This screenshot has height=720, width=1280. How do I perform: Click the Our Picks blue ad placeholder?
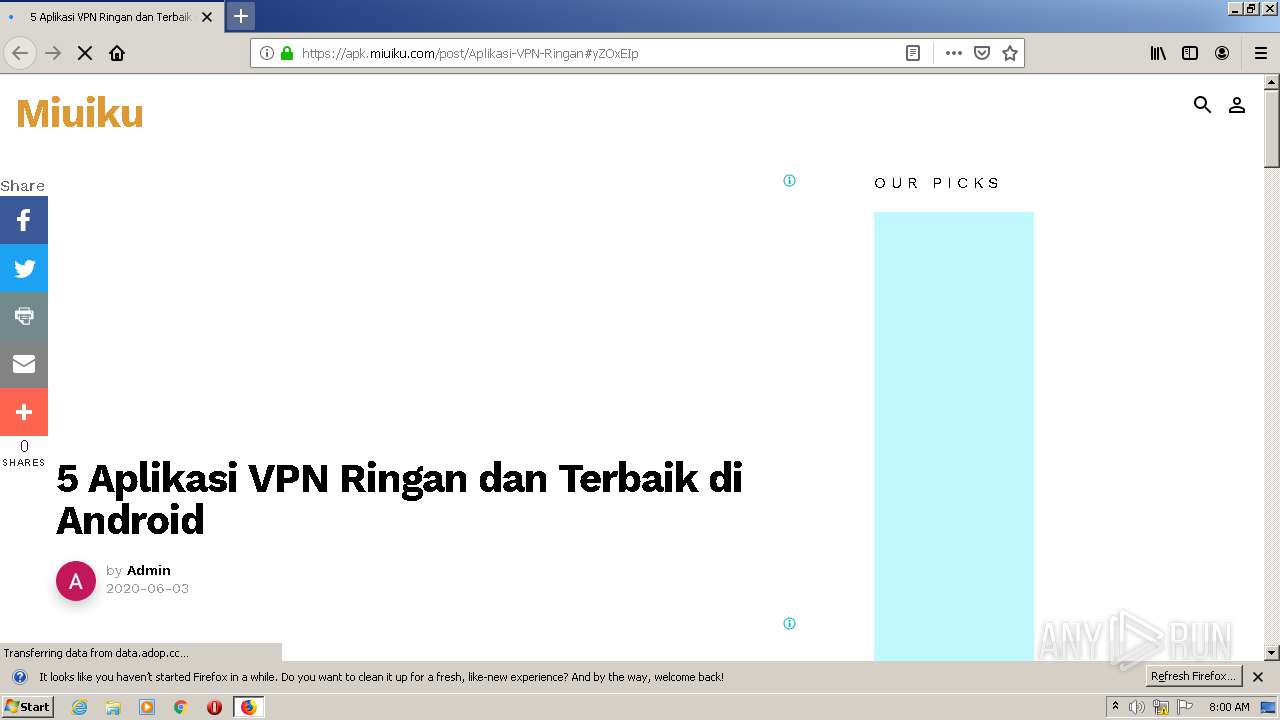[954, 436]
